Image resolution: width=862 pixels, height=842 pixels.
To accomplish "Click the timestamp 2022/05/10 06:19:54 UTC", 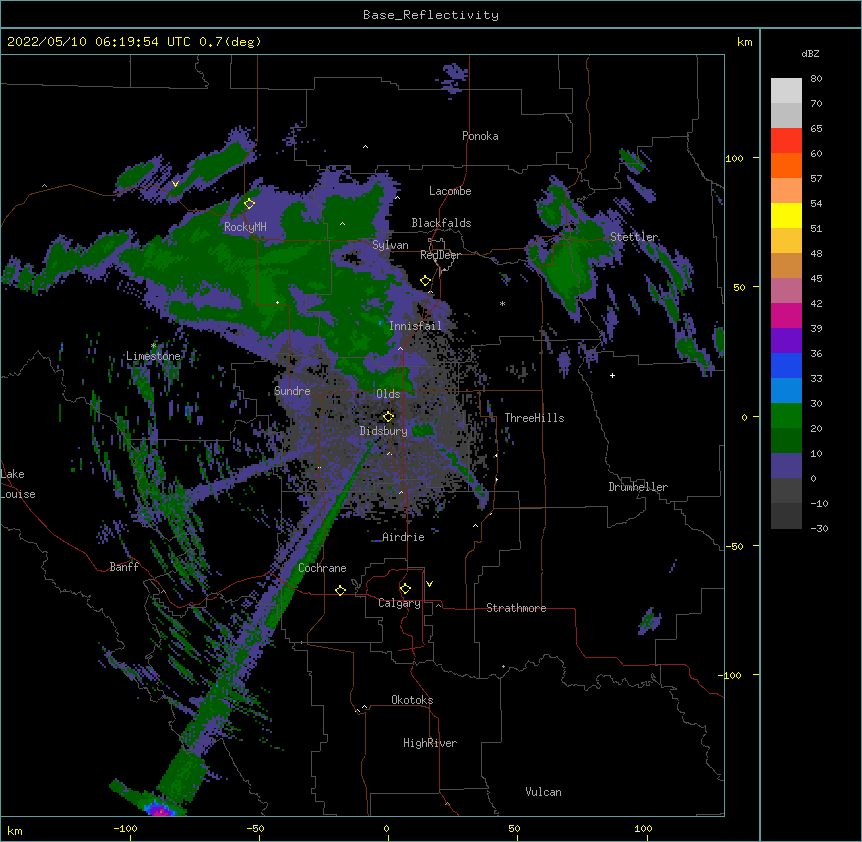I will (98, 42).
